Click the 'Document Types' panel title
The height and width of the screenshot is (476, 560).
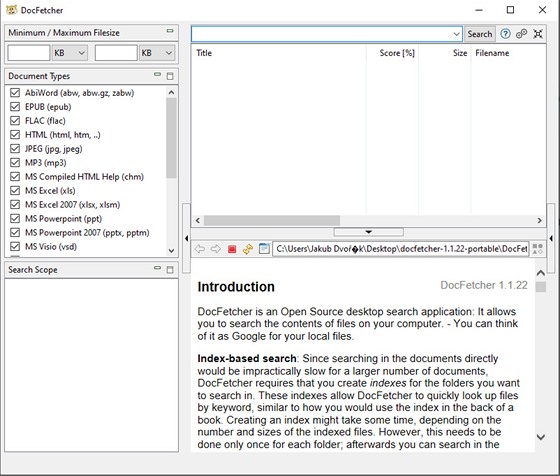click(x=39, y=76)
